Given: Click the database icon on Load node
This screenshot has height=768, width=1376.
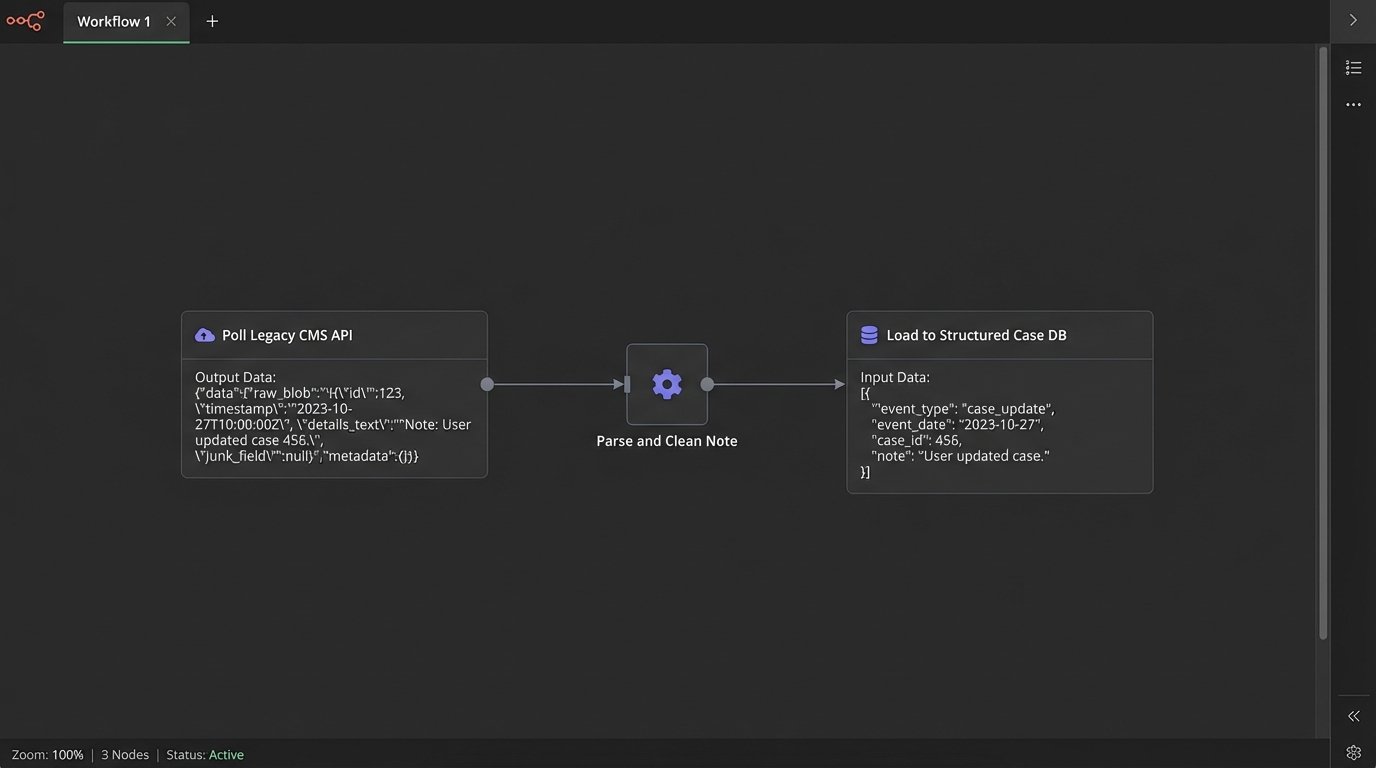Looking at the screenshot, I should [x=869, y=335].
